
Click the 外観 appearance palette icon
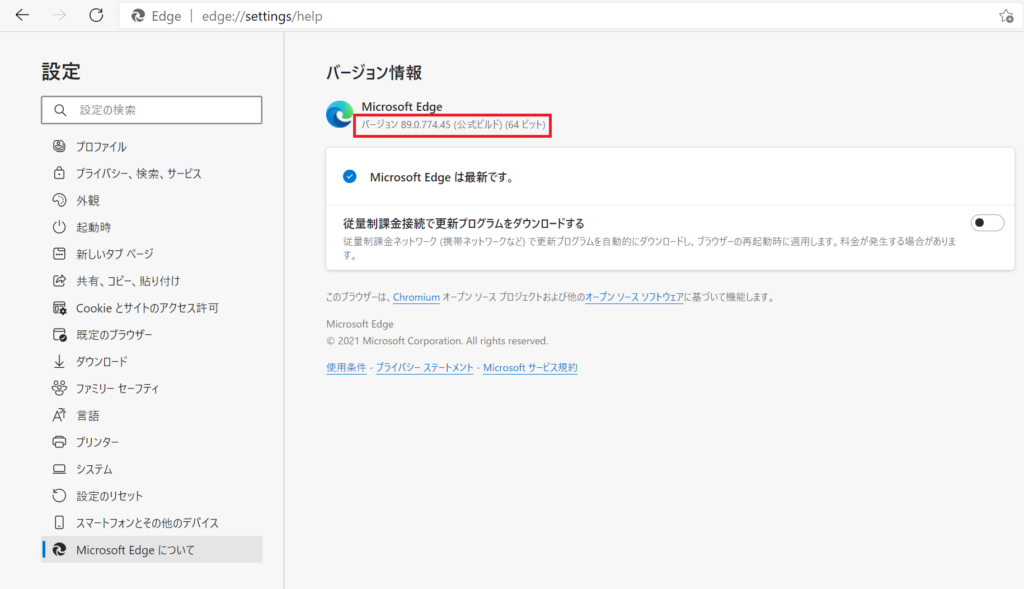pyautogui.click(x=59, y=200)
